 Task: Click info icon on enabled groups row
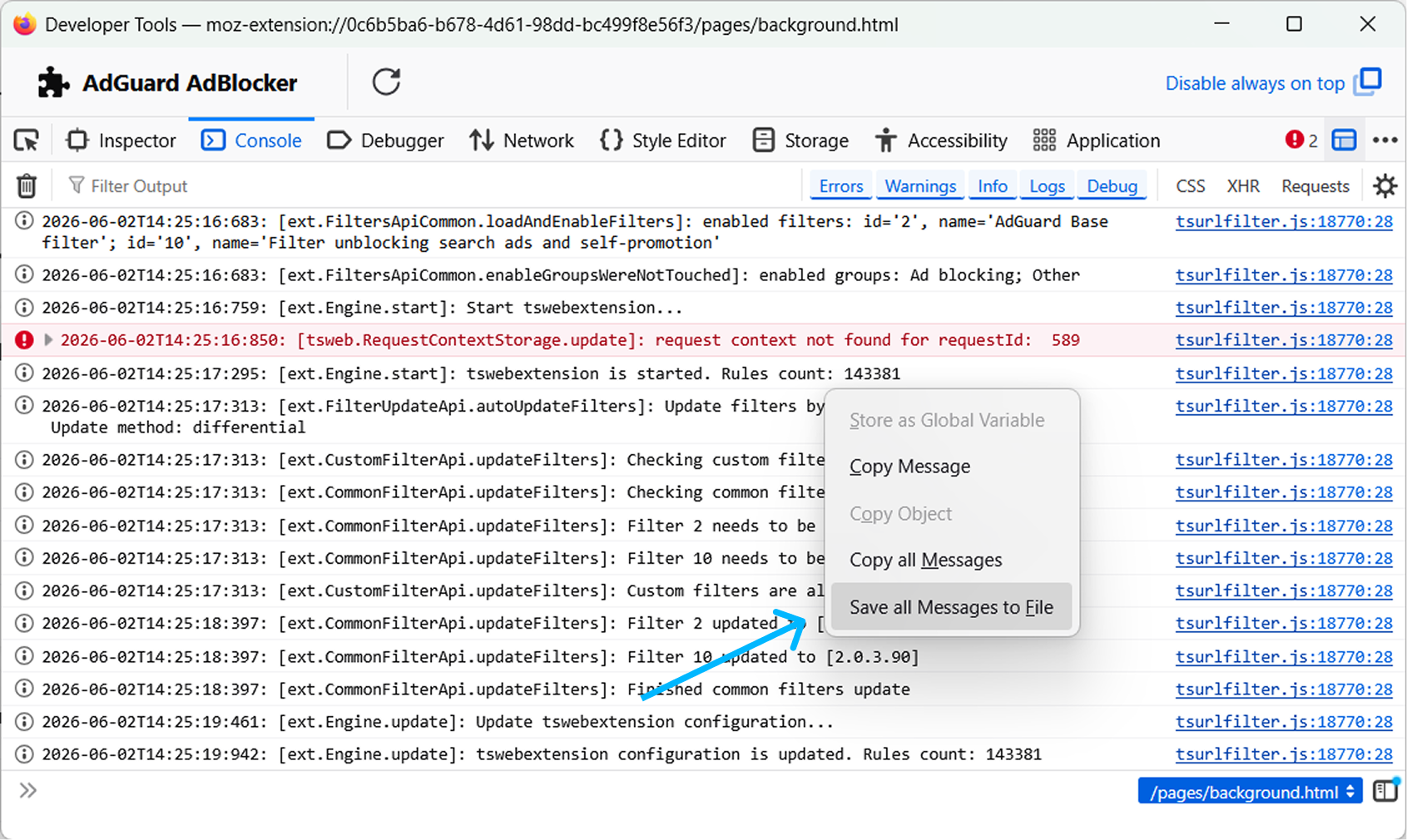tap(24, 275)
